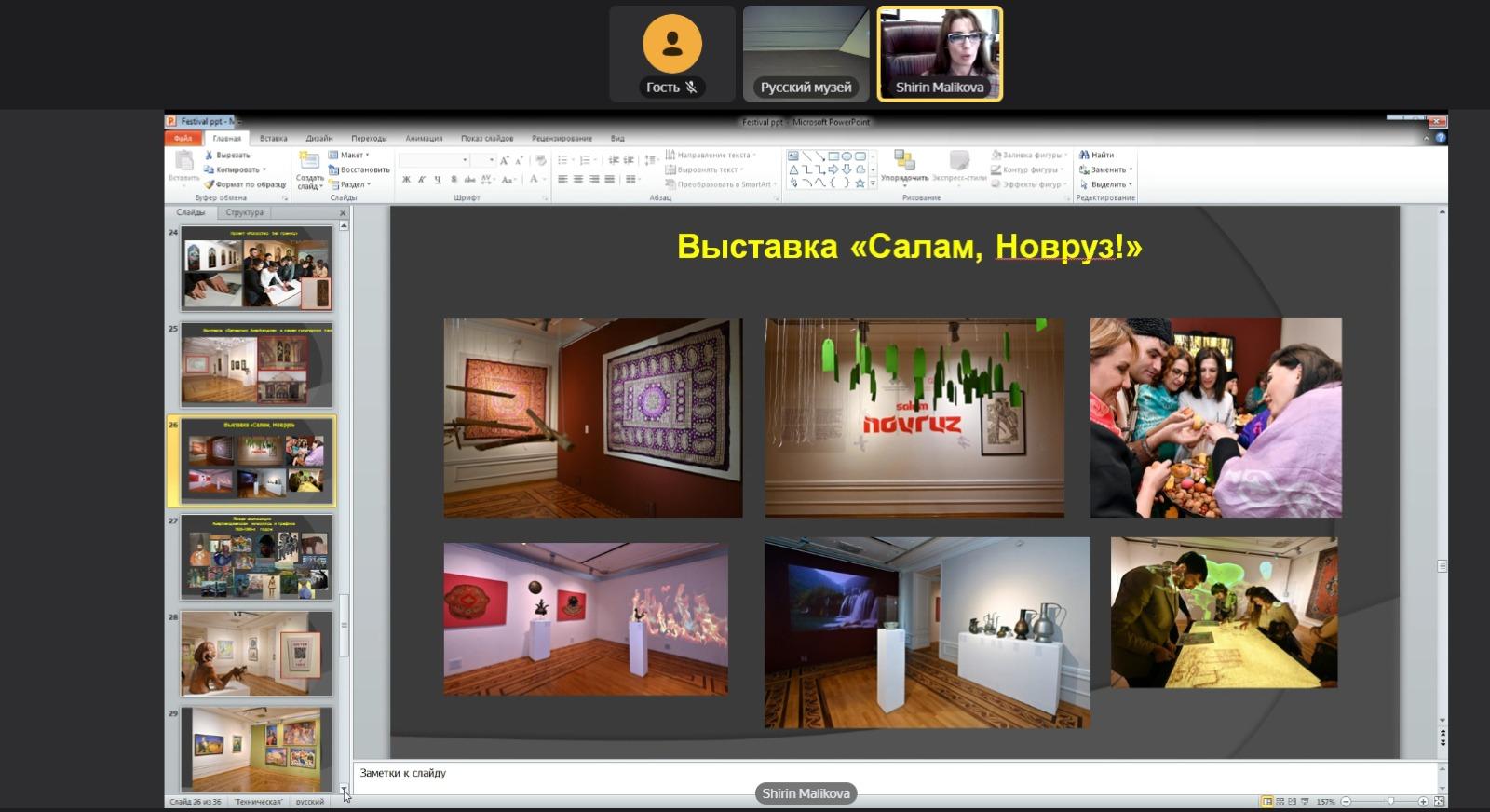Toggle italic К formatting
This screenshot has height=812, width=1490.
[x=422, y=179]
